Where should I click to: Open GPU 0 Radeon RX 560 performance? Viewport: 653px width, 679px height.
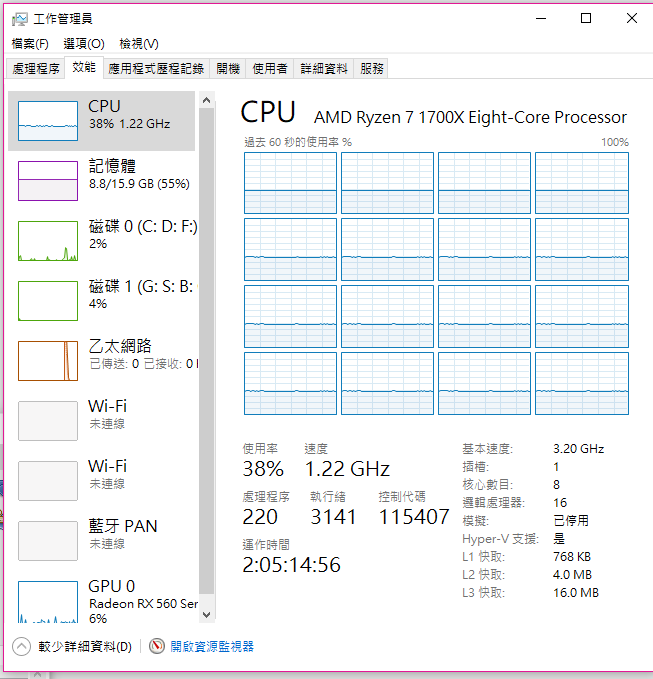(103, 600)
